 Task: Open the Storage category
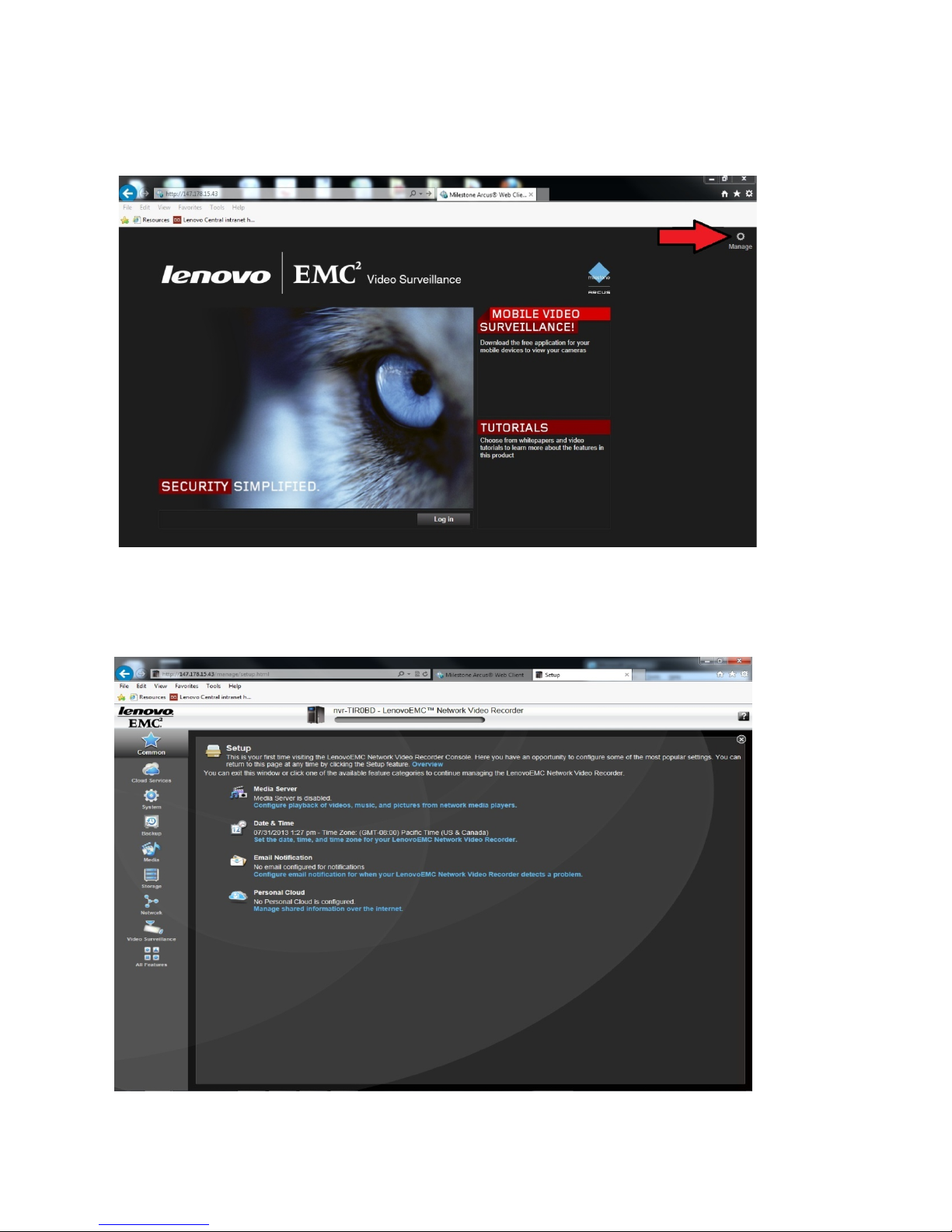tap(152, 878)
